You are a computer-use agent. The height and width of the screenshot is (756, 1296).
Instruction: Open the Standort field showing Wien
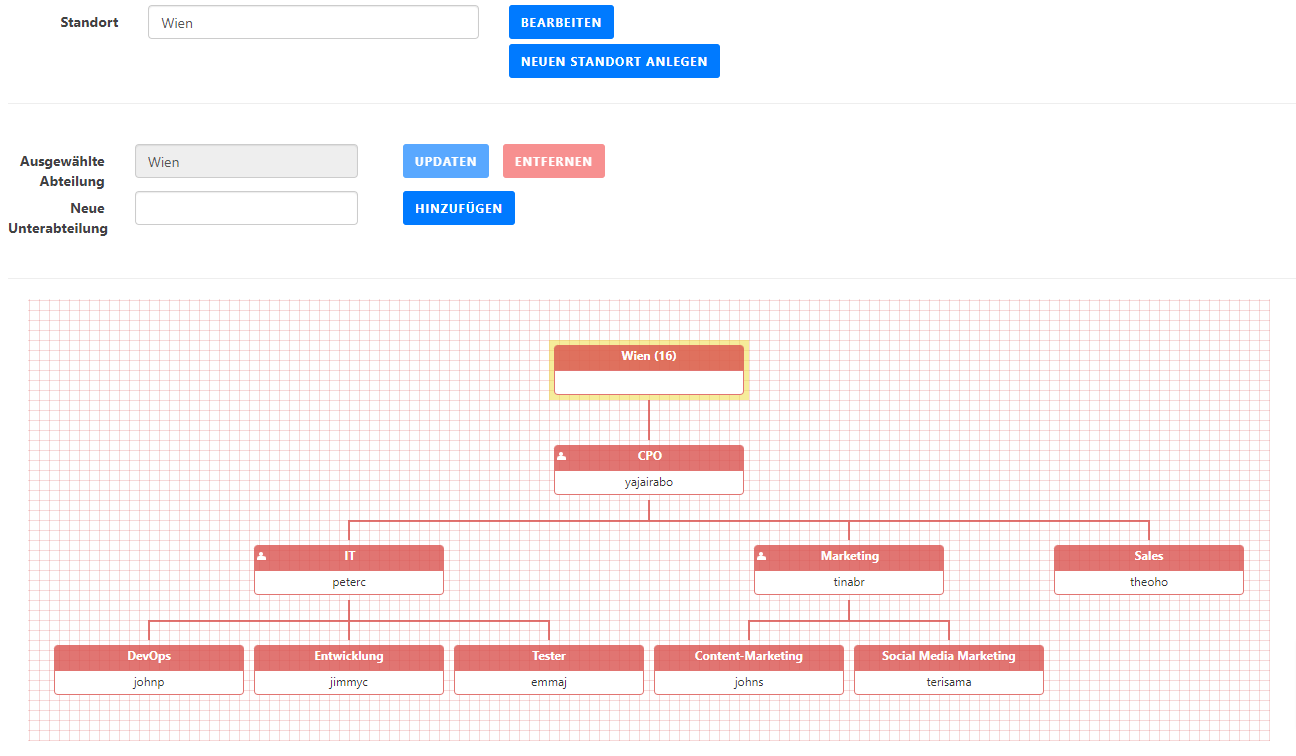coord(313,22)
